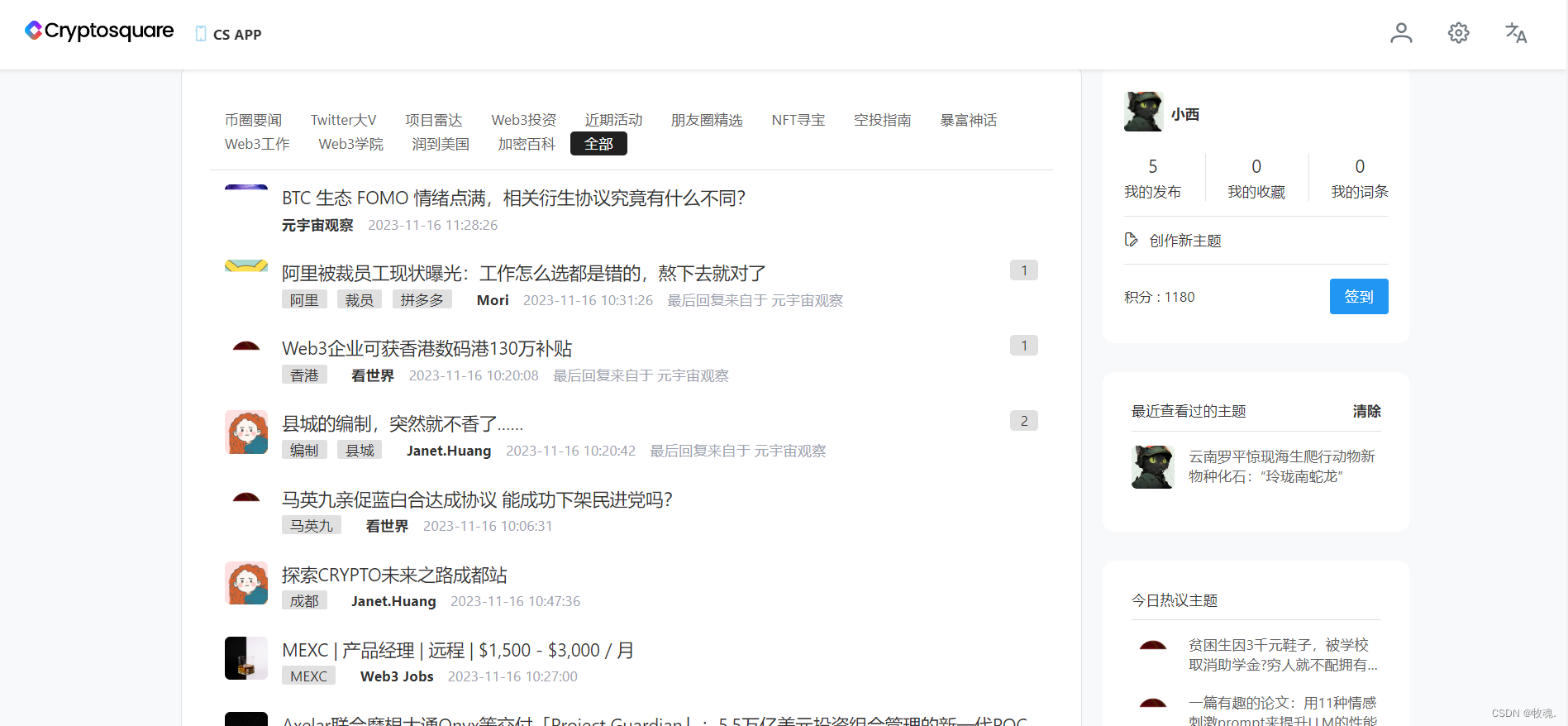Select the 币圈要闻 category tab

(x=253, y=120)
